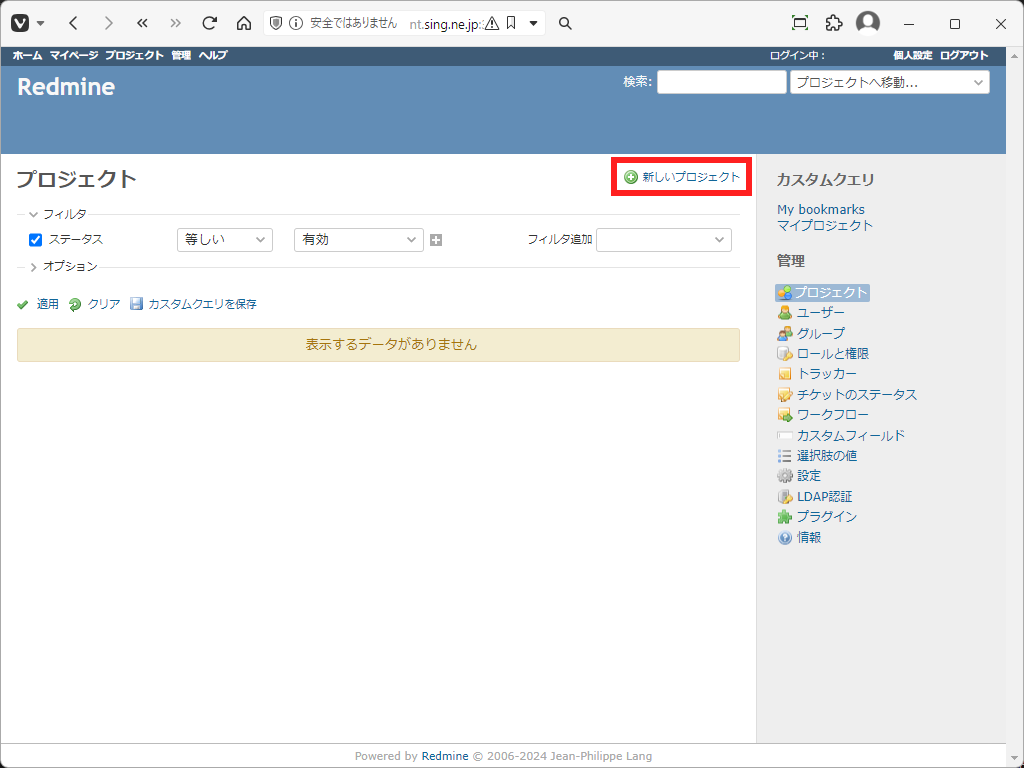Click the browser search magnifier icon
Screen dimensions: 1024x768
click(x=566, y=24)
